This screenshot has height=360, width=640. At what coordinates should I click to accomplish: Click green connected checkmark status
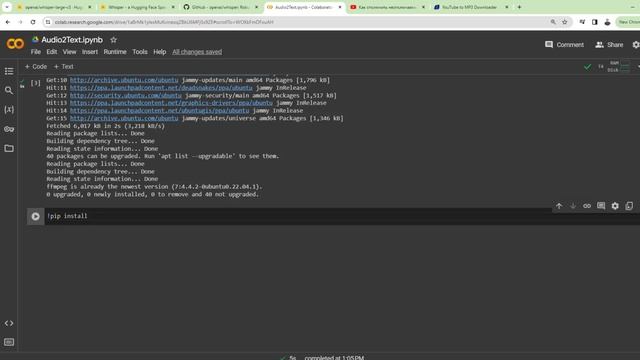[x=587, y=67]
